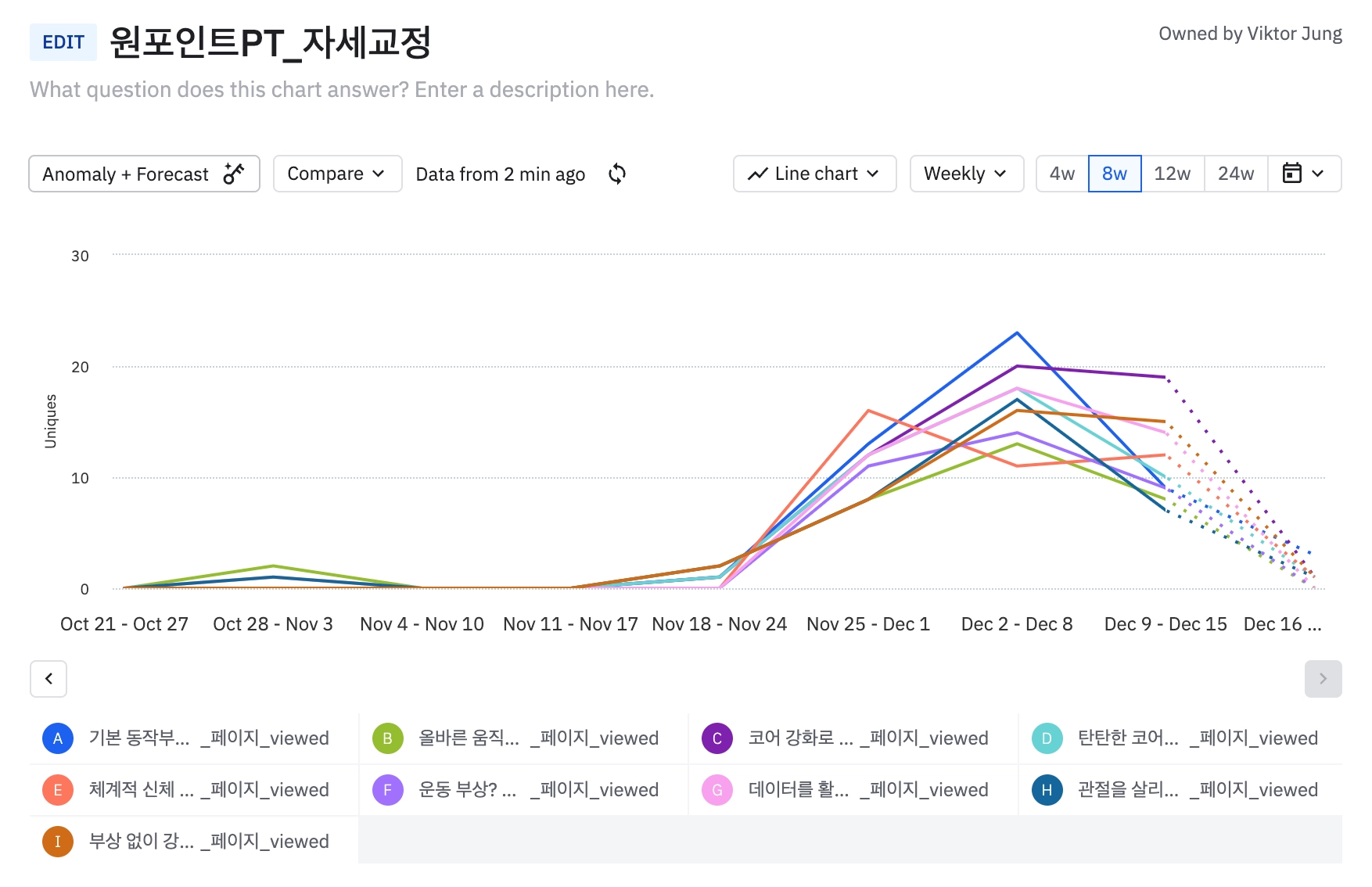Open the calendar date range picker

tap(1303, 174)
